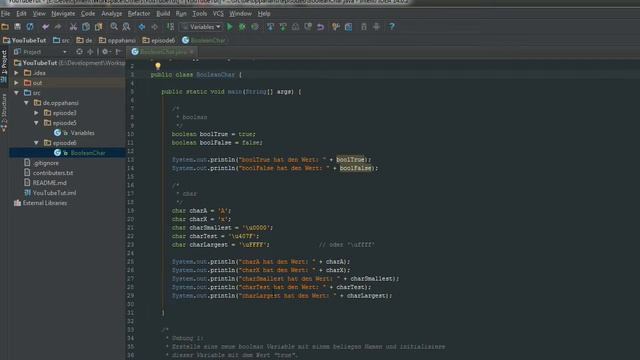Click the Find magnifier icon
Screen dimensions: 640x360
pyautogui.click(x=114, y=27)
